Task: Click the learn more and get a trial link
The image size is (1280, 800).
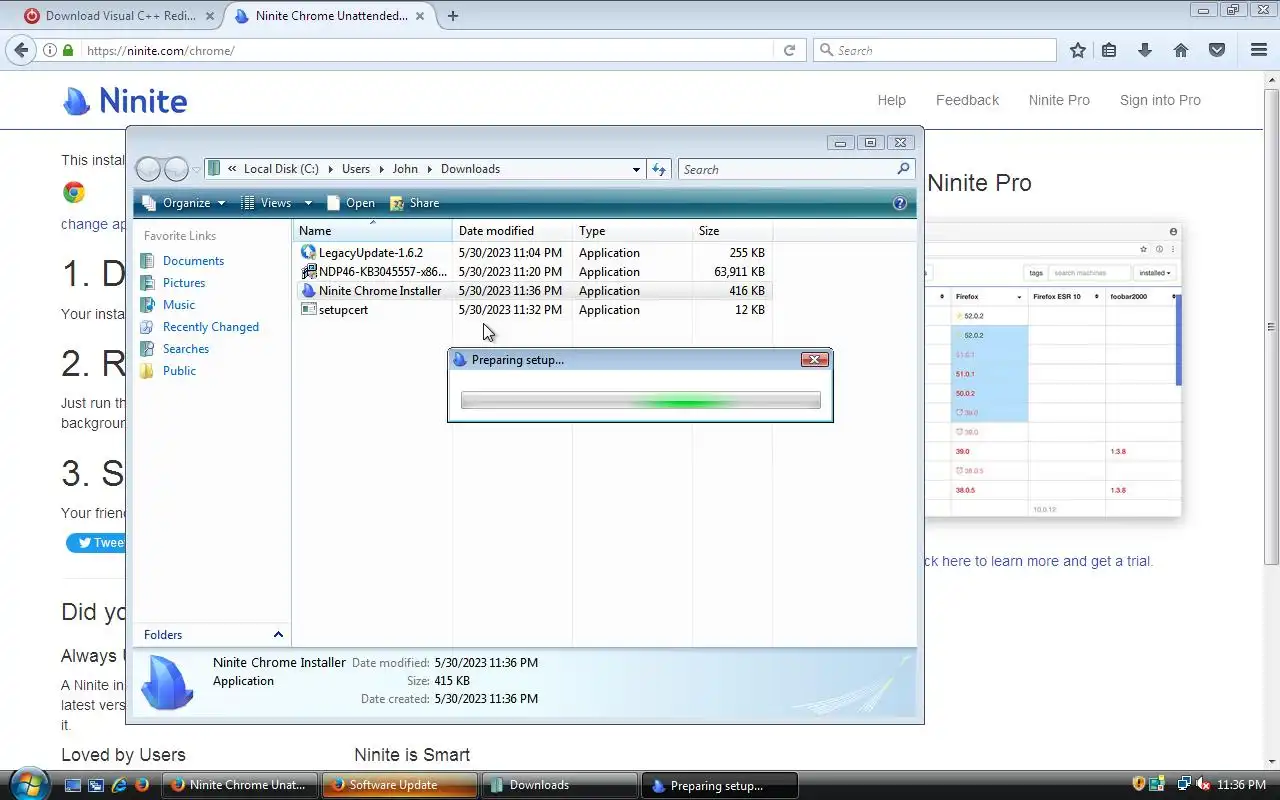Action: pos(1038,561)
